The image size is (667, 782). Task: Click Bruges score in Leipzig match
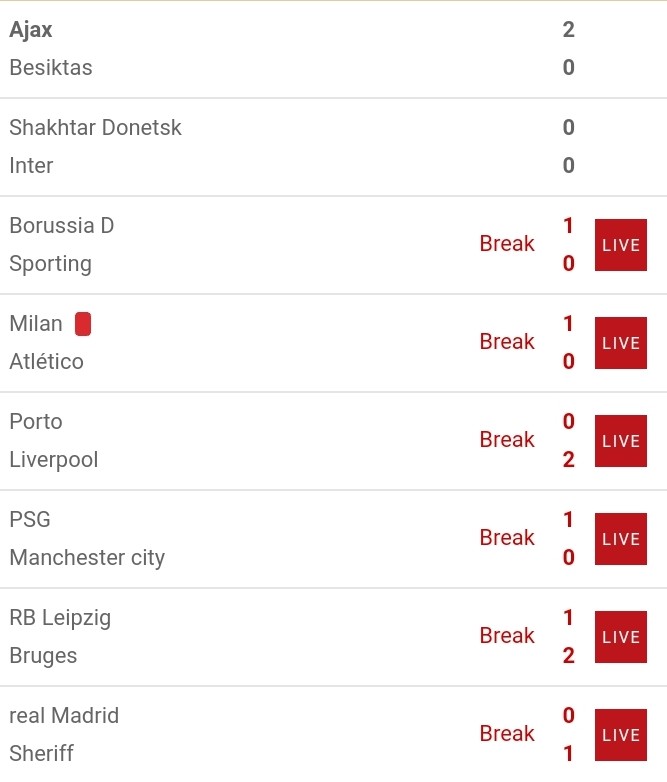(x=569, y=655)
